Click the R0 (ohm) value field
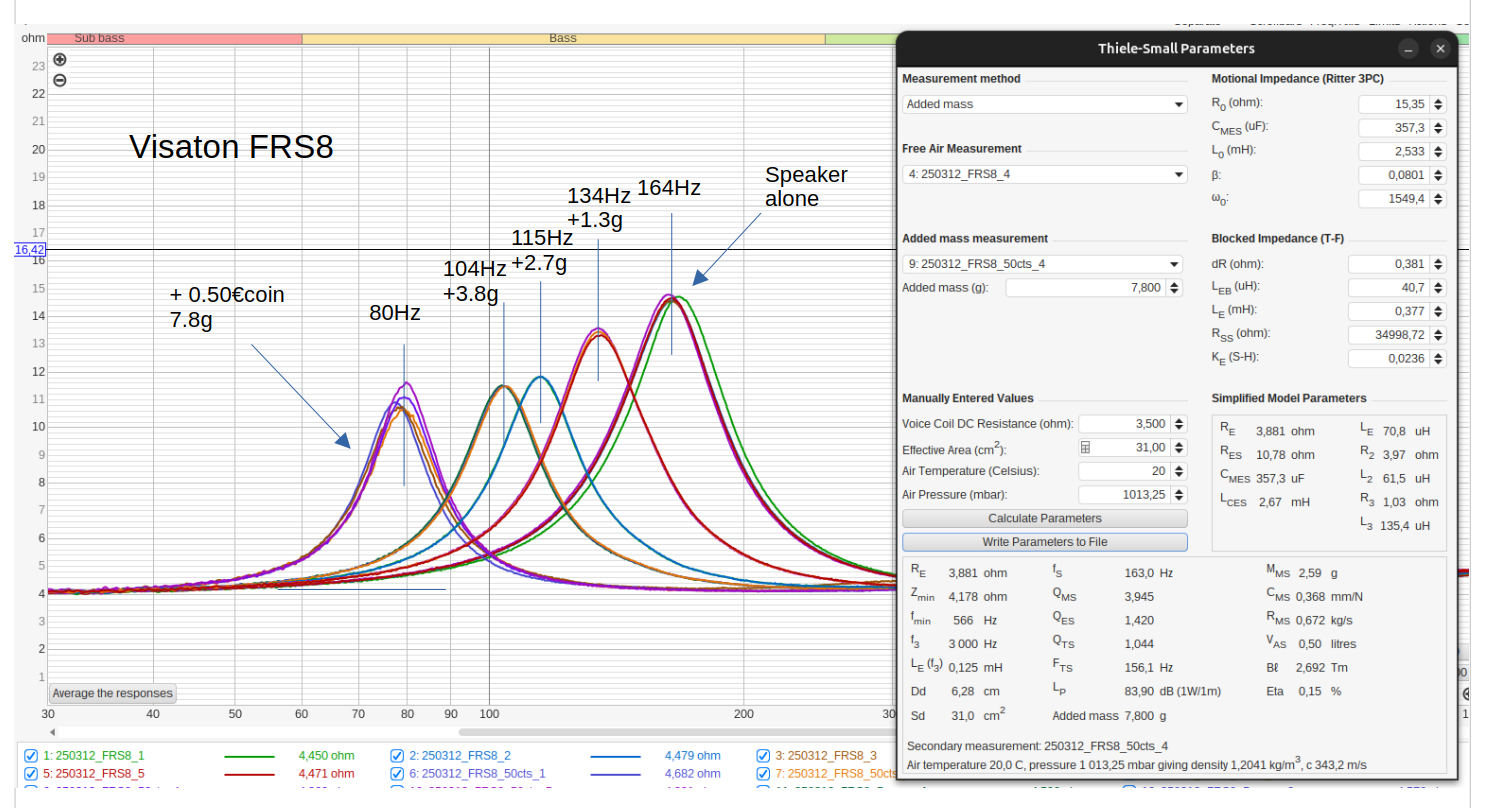The height and width of the screenshot is (808, 1487). (1393, 104)
